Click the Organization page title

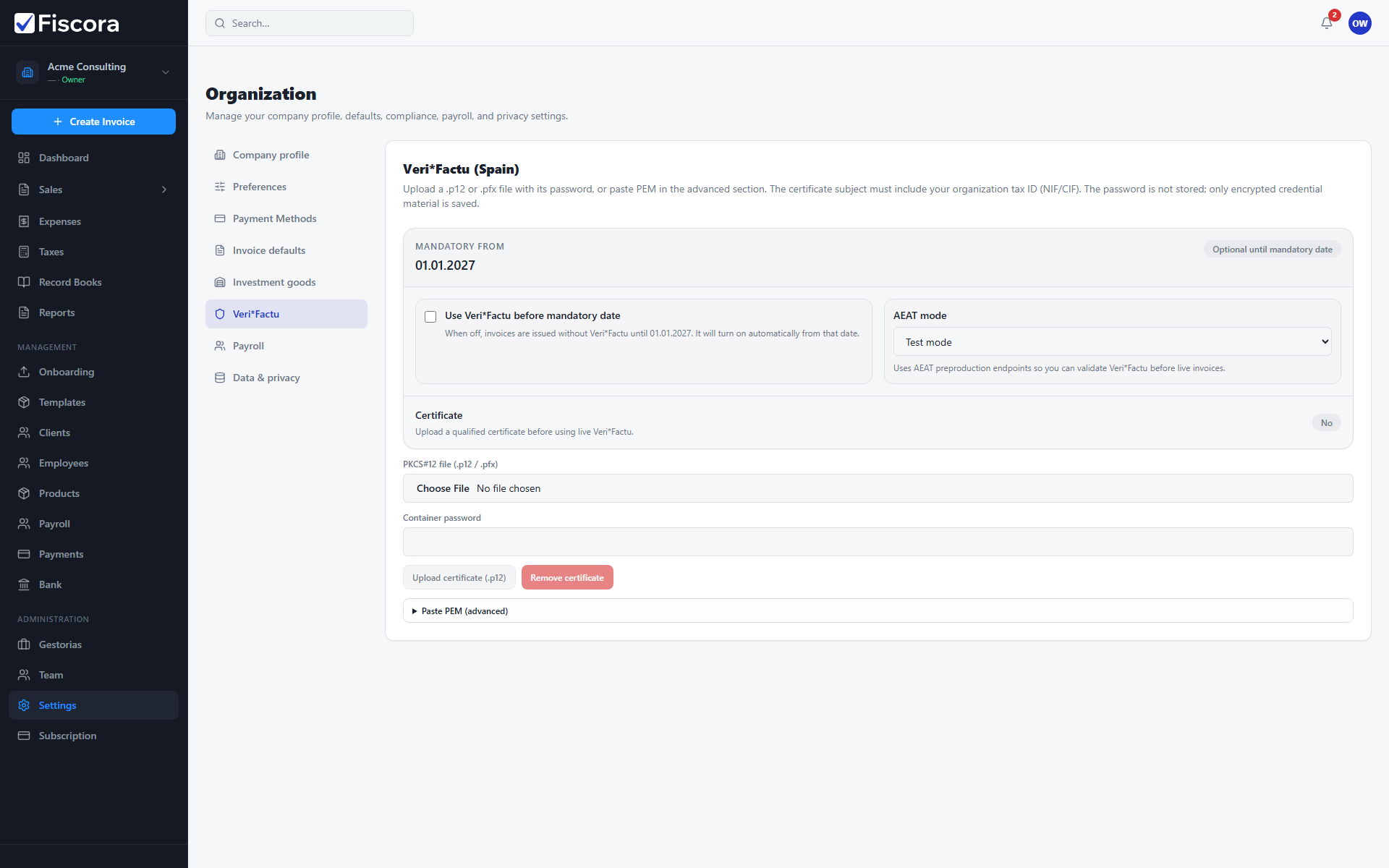click(x=260, y=94)
